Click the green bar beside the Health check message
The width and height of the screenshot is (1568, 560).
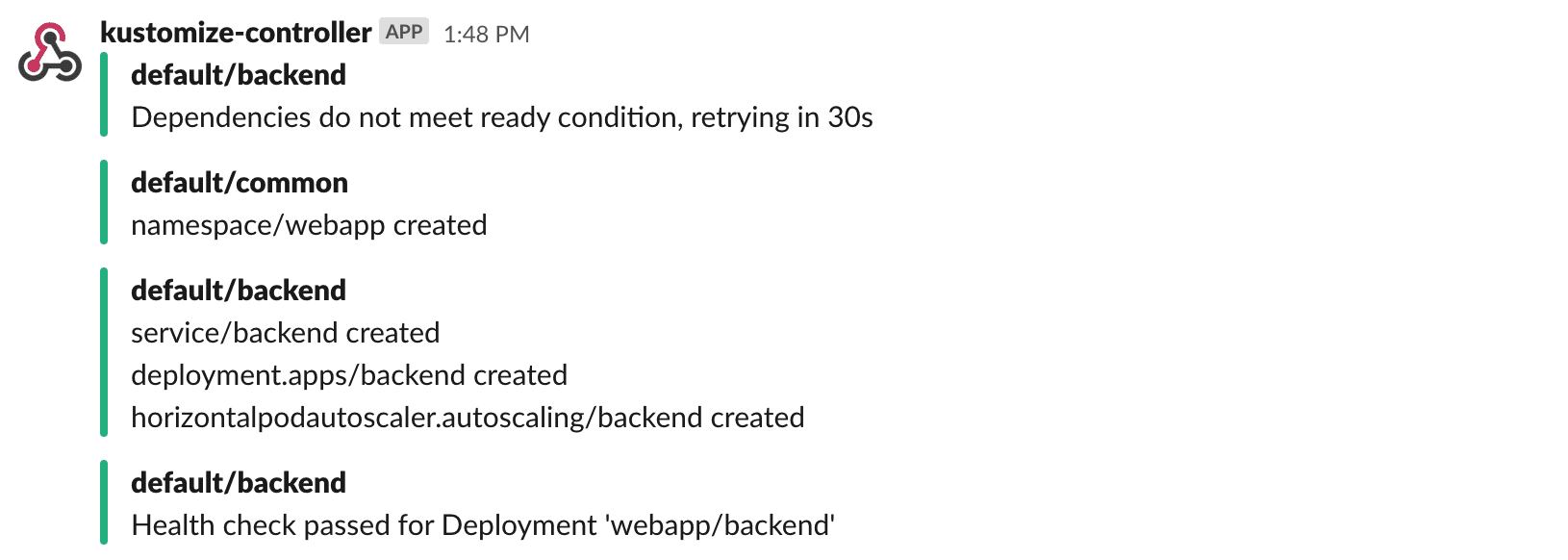tap(104, 502)
